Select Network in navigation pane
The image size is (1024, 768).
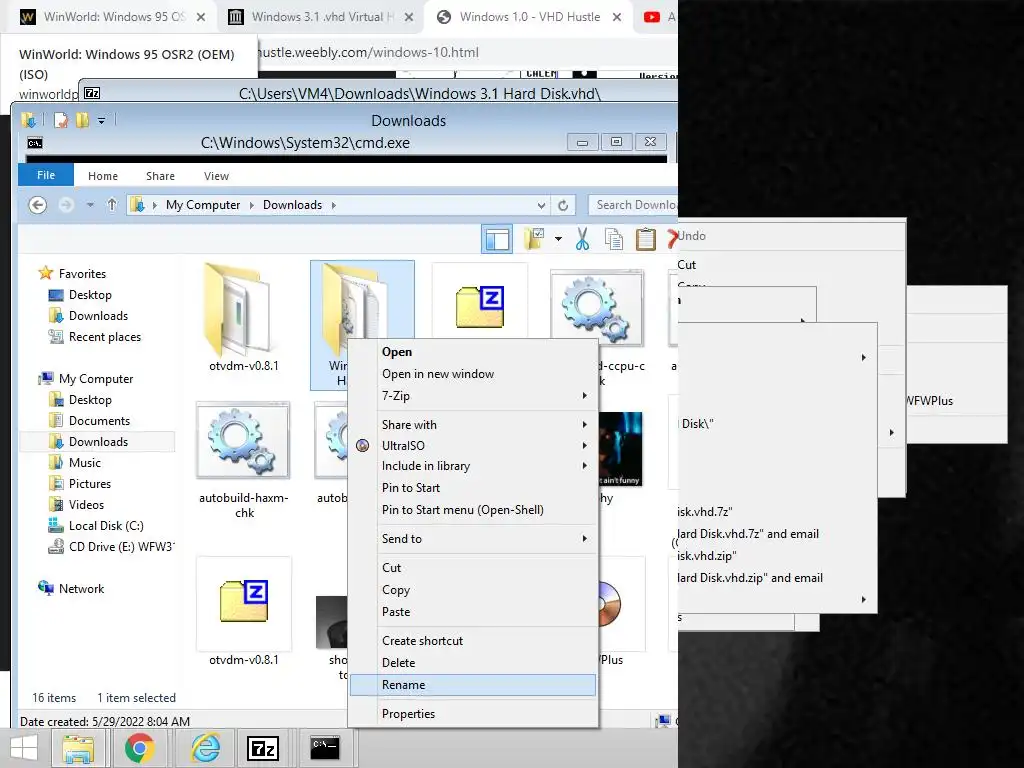[81, 588]
